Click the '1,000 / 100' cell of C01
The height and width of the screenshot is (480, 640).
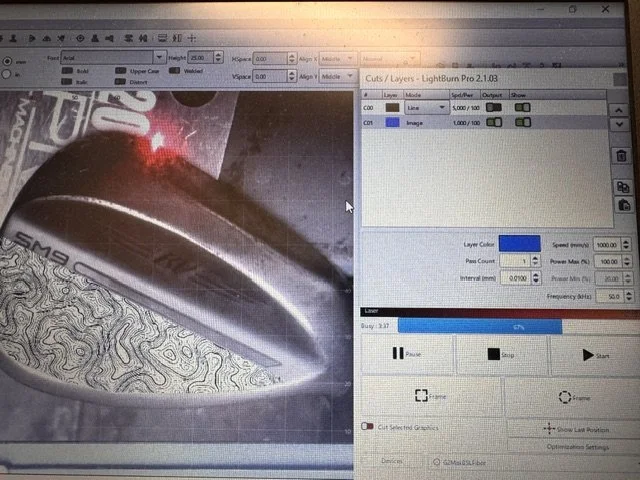click(465, 122)
